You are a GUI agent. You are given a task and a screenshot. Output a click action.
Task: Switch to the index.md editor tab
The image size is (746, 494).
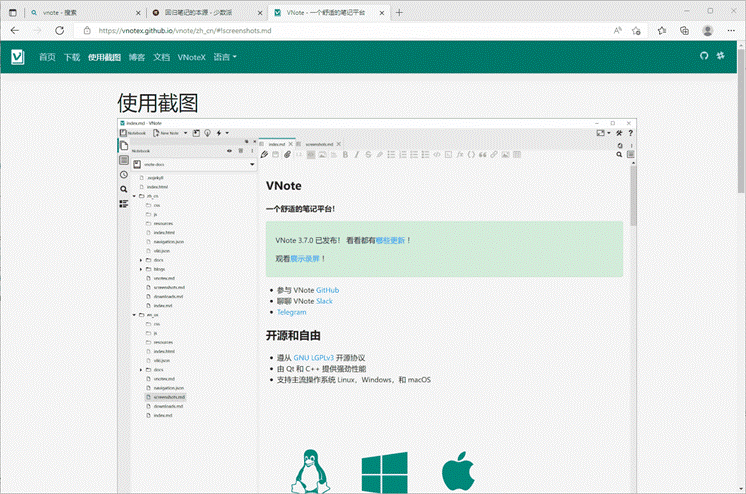point(276,144)
